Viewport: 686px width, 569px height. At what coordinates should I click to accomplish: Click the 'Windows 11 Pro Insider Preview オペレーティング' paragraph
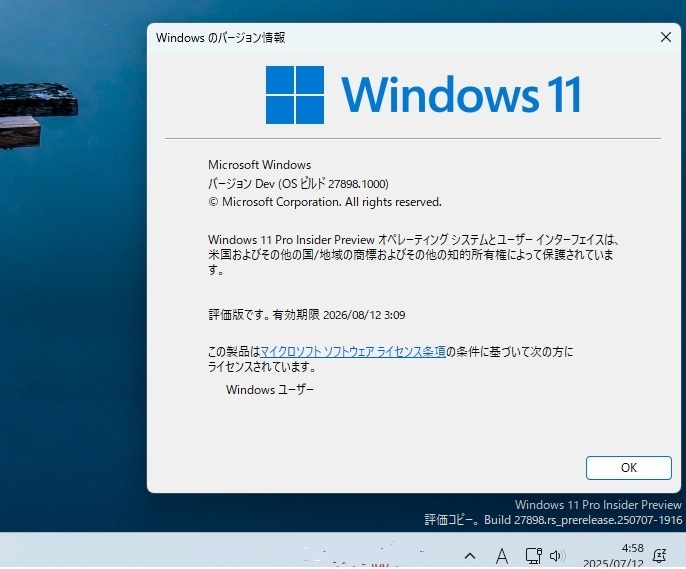pos(413,255)
